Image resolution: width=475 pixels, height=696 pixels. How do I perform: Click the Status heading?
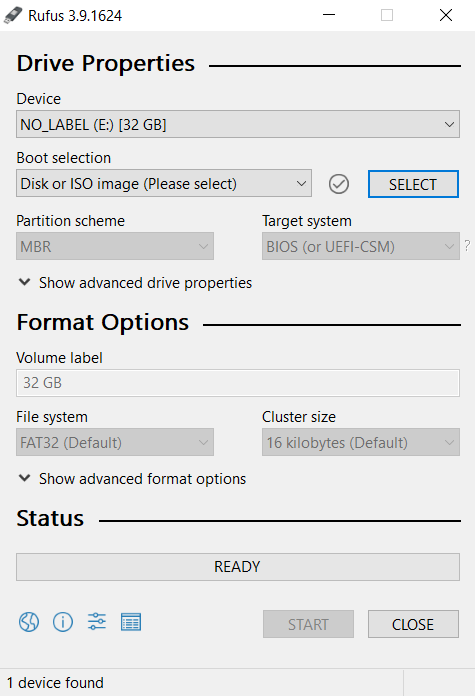[50, 518]
